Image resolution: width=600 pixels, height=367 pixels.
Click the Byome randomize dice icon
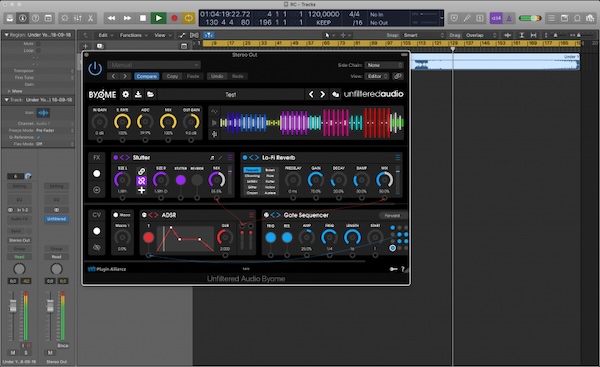click(336, 94)
